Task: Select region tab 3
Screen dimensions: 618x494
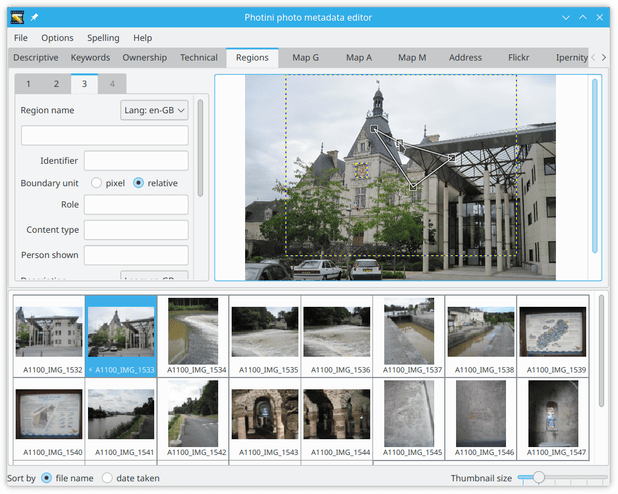Action: point(84,84)
